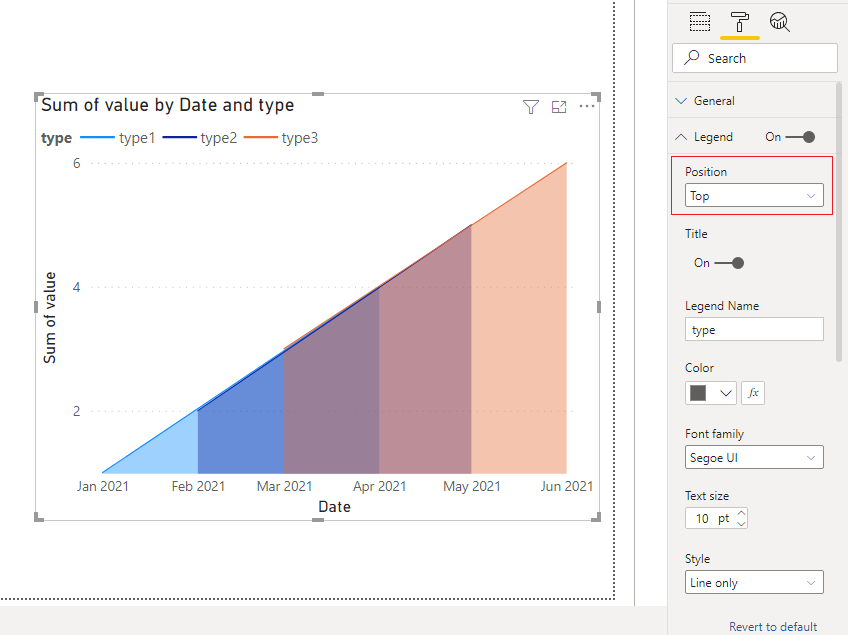Click the orange type3 area in the chart
The image size is (848, 635).
pyautogui.click(x=519, y=346)
